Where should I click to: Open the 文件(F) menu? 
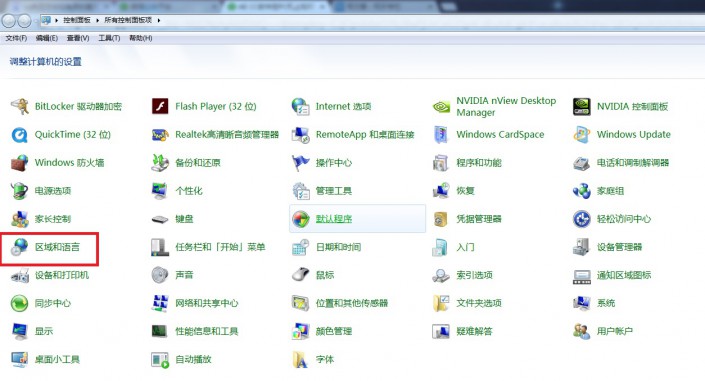16,38
